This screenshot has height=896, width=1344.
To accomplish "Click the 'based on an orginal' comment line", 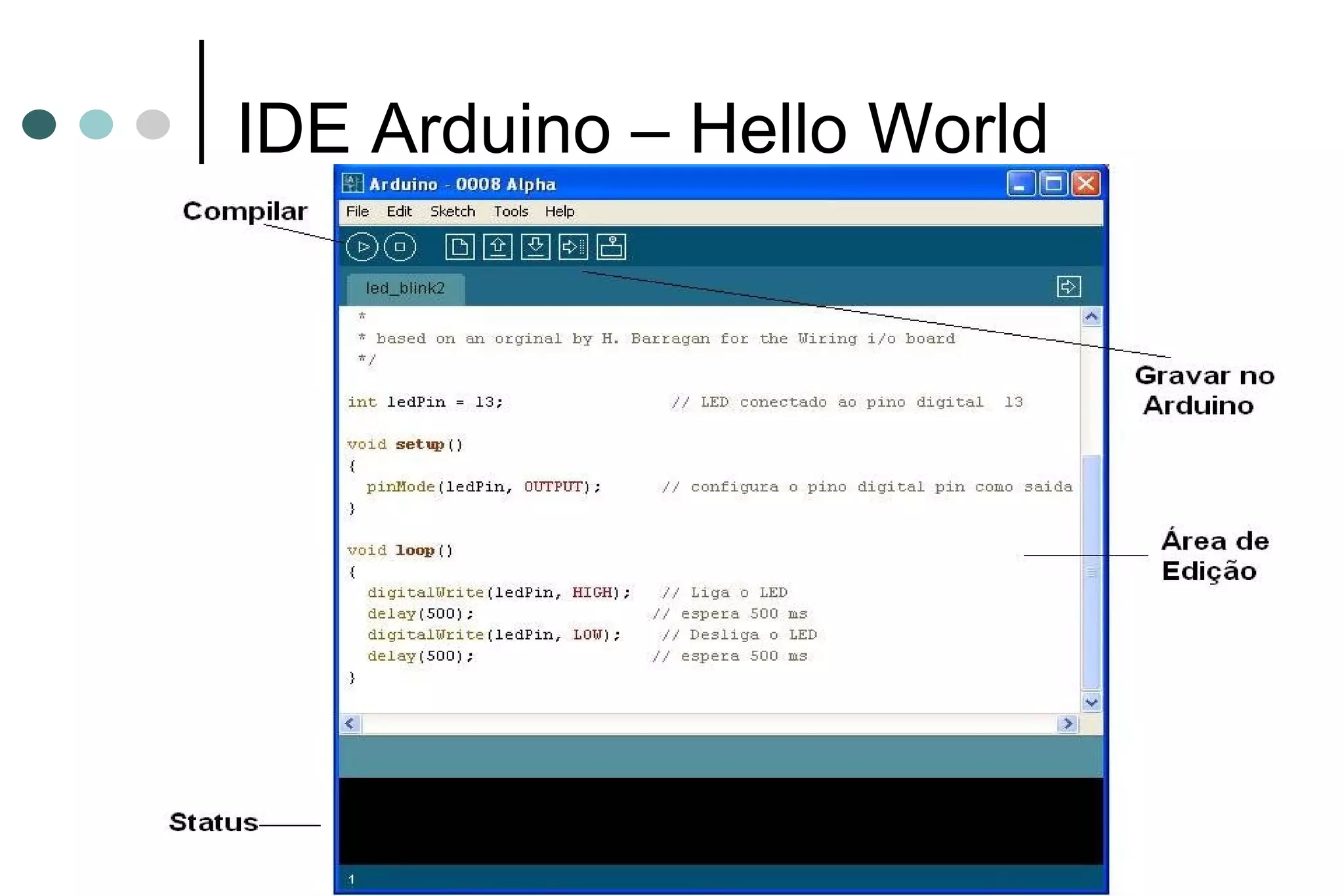I will point(656,339).
